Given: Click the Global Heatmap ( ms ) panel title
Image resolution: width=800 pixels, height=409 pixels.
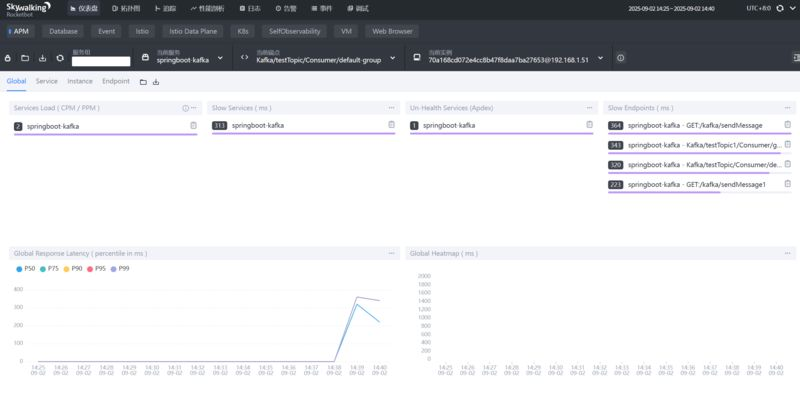Looking at the screenshot, I should (444, 253).
